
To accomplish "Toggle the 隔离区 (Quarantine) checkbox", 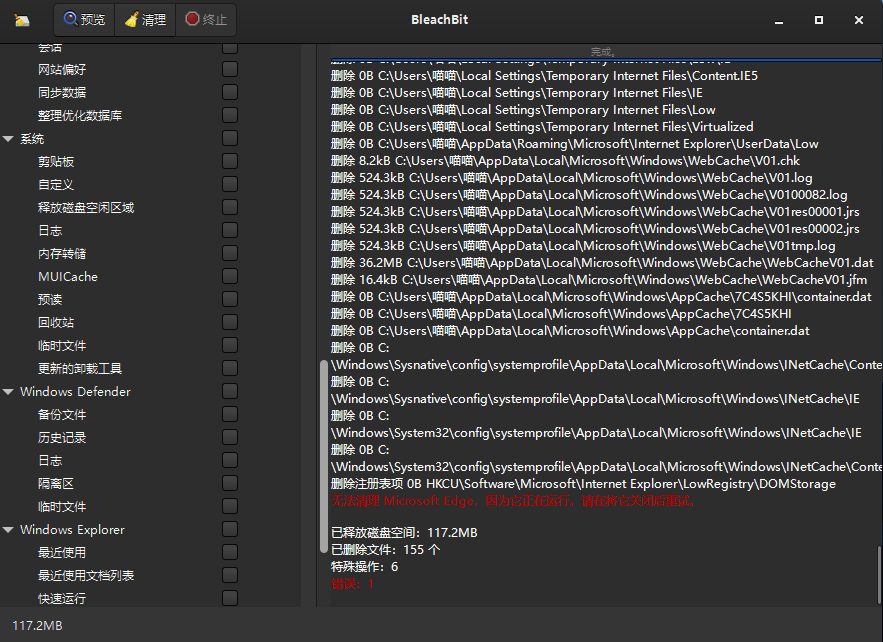I will 230,483.
